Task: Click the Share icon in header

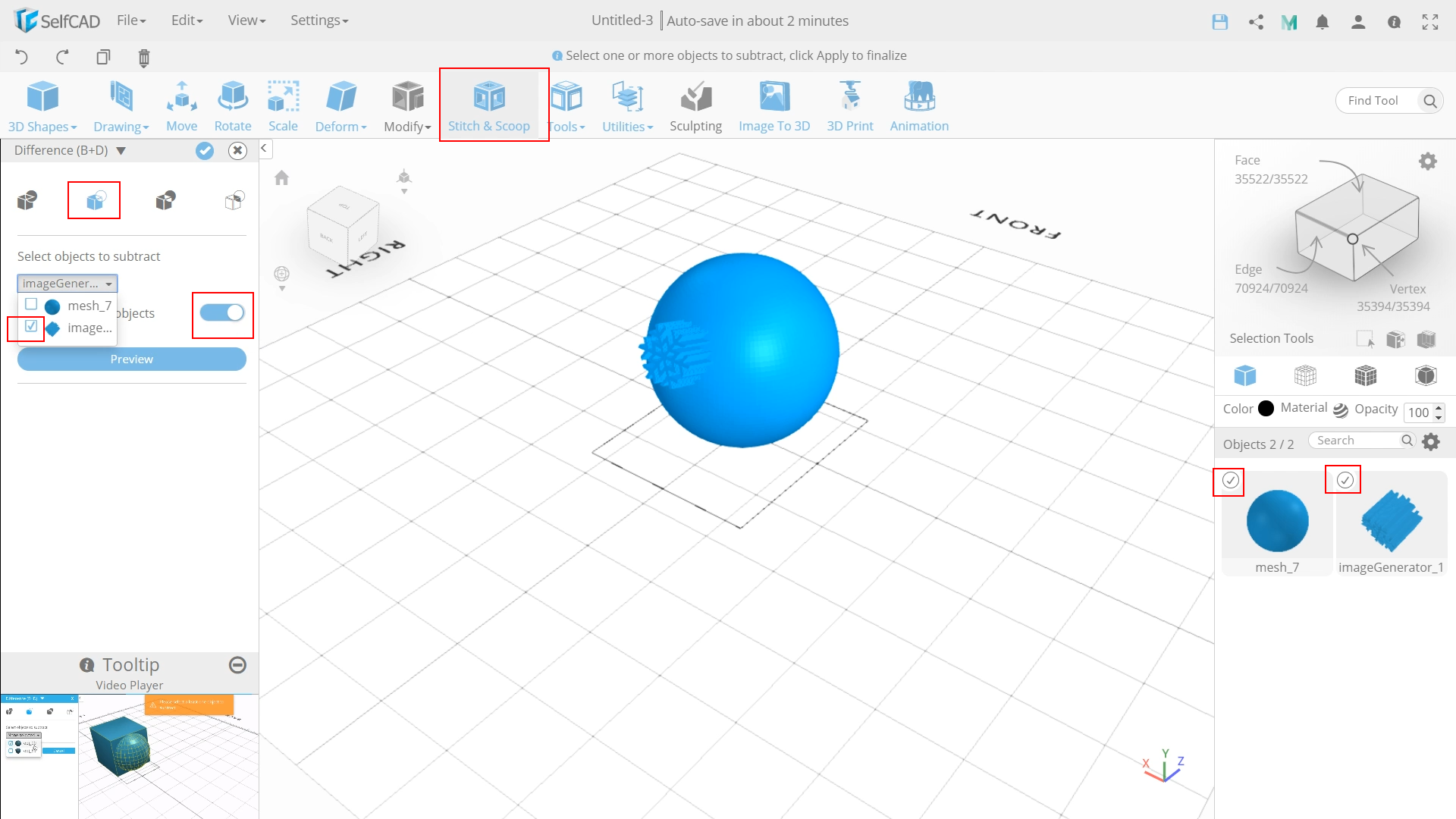Action: point(1256,22)
